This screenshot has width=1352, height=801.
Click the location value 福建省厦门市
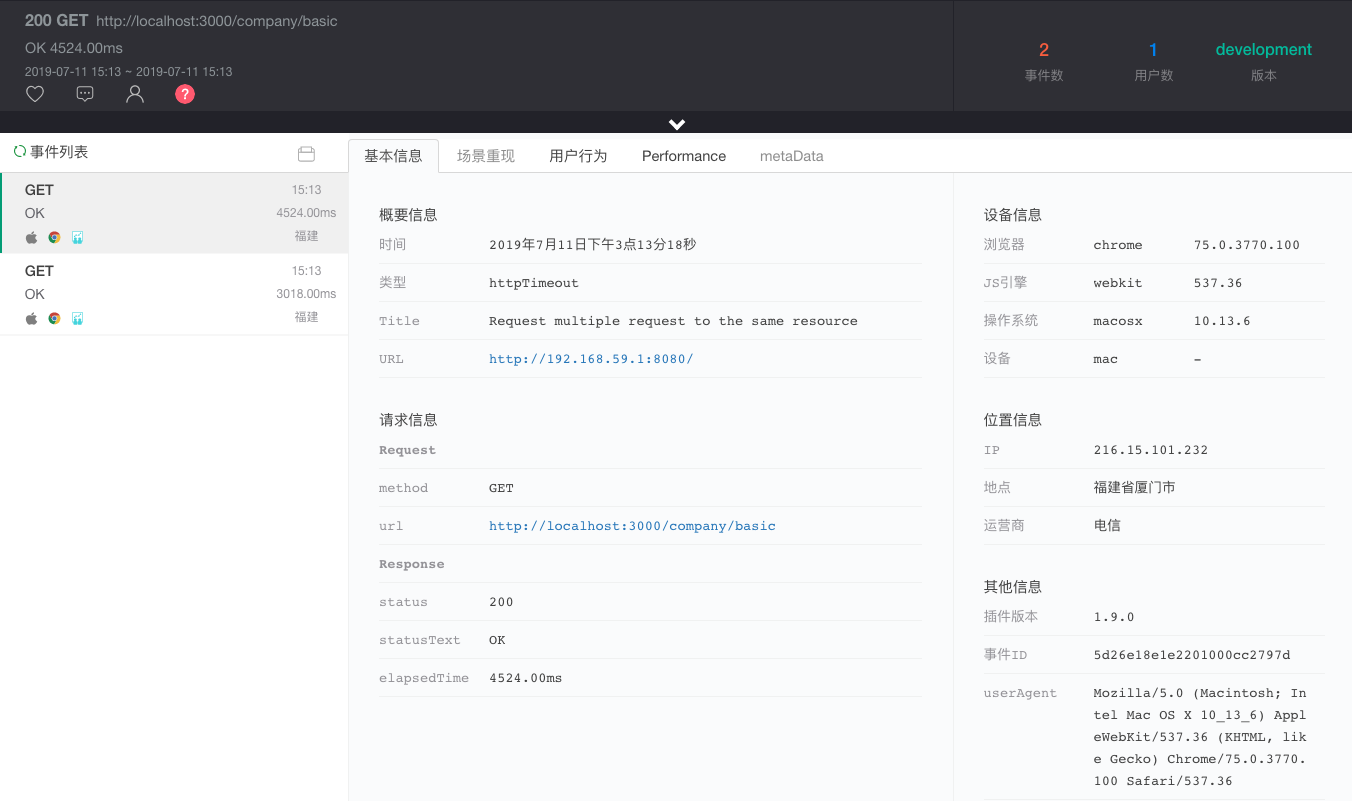point(1135,488)
